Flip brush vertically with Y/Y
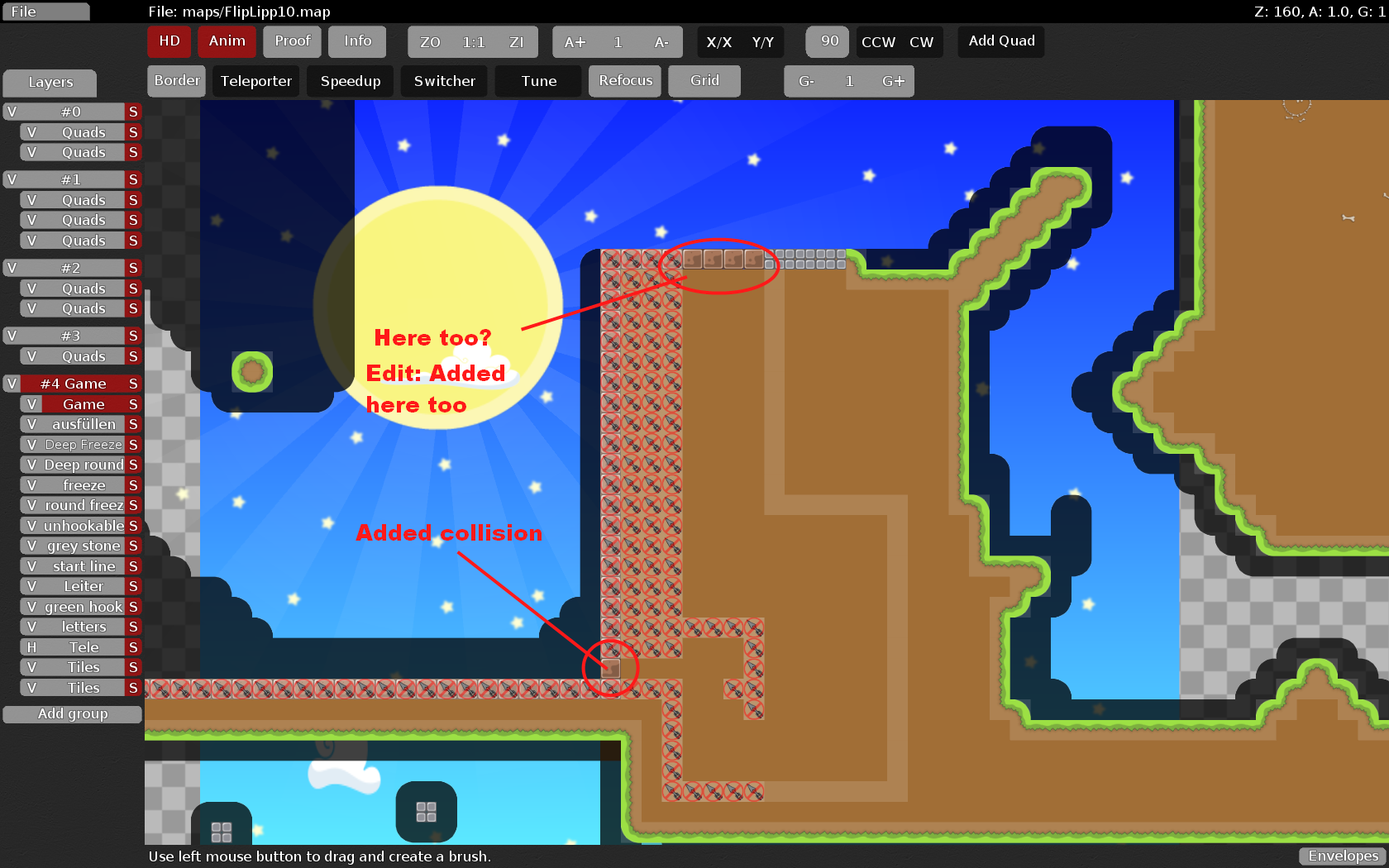 [x=762, y=42]
